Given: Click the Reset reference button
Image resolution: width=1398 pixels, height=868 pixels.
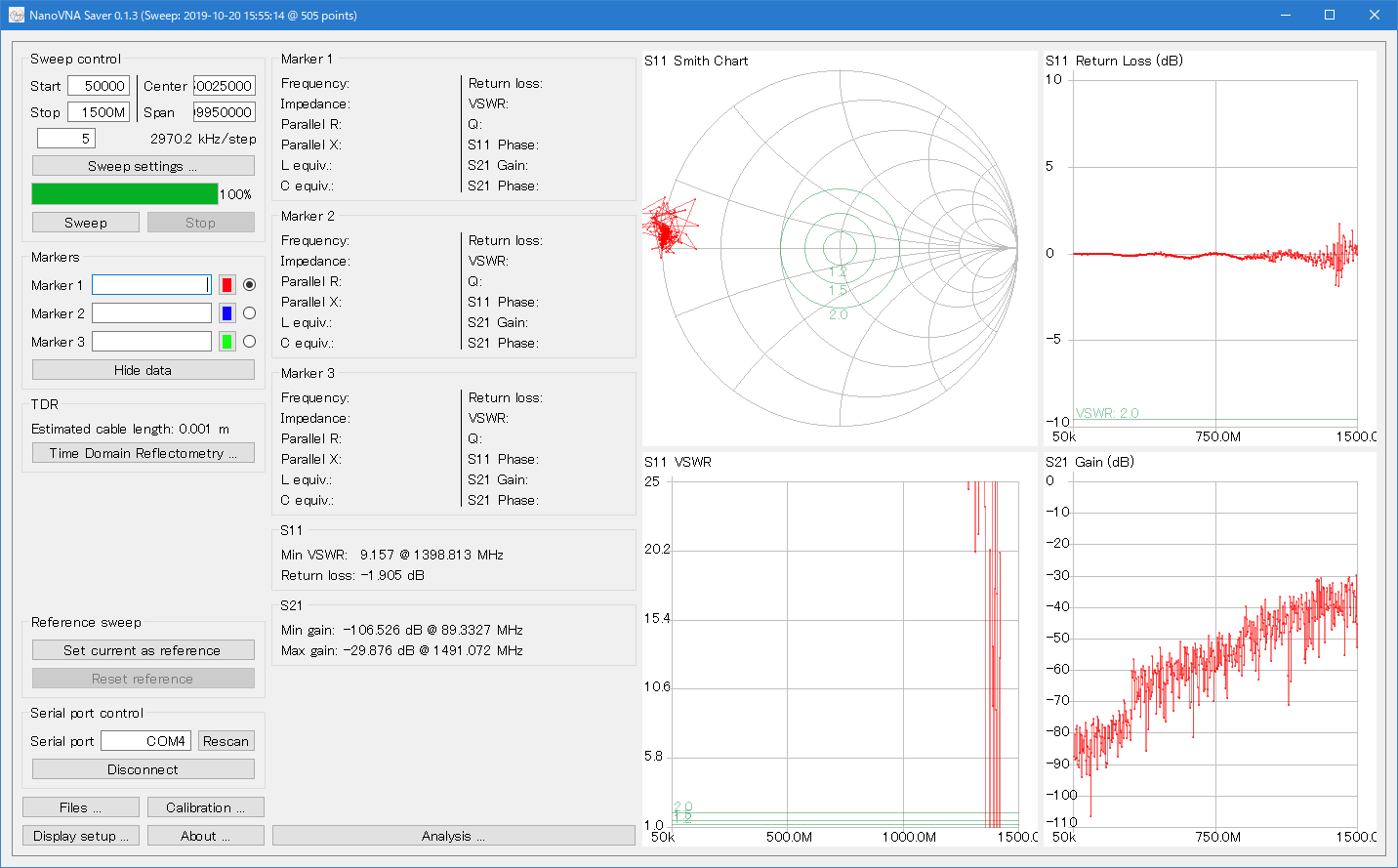Looking at the screenshot, I should point(144,679).
